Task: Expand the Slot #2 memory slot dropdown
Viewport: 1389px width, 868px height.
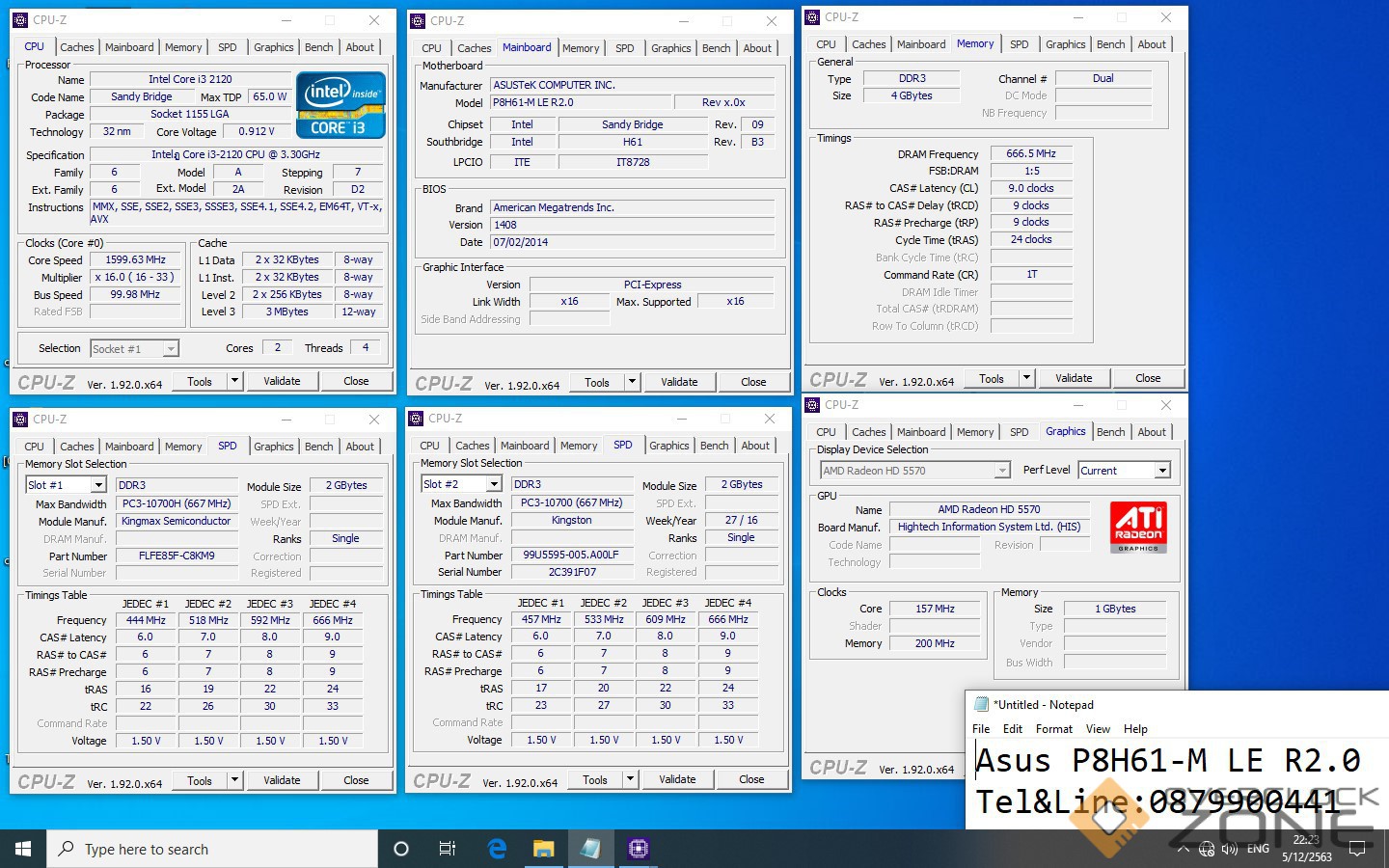Action: pyautogui.click(x=493, y=484)
